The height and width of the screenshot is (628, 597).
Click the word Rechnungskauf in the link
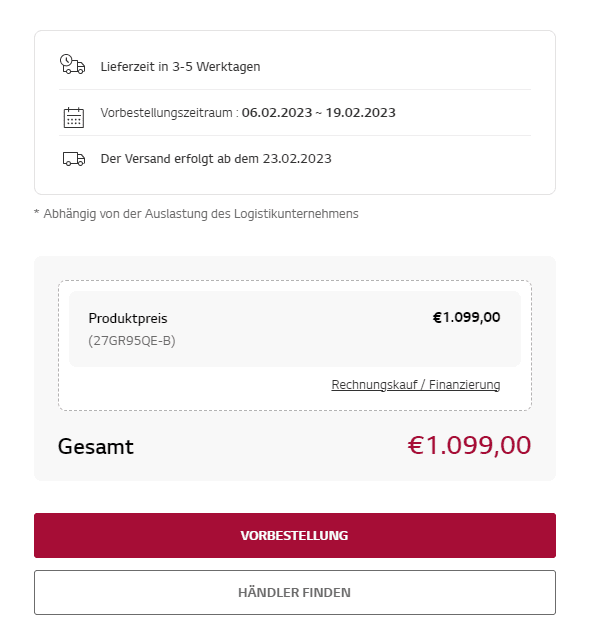pyautogui.click(x=374, y=385)
